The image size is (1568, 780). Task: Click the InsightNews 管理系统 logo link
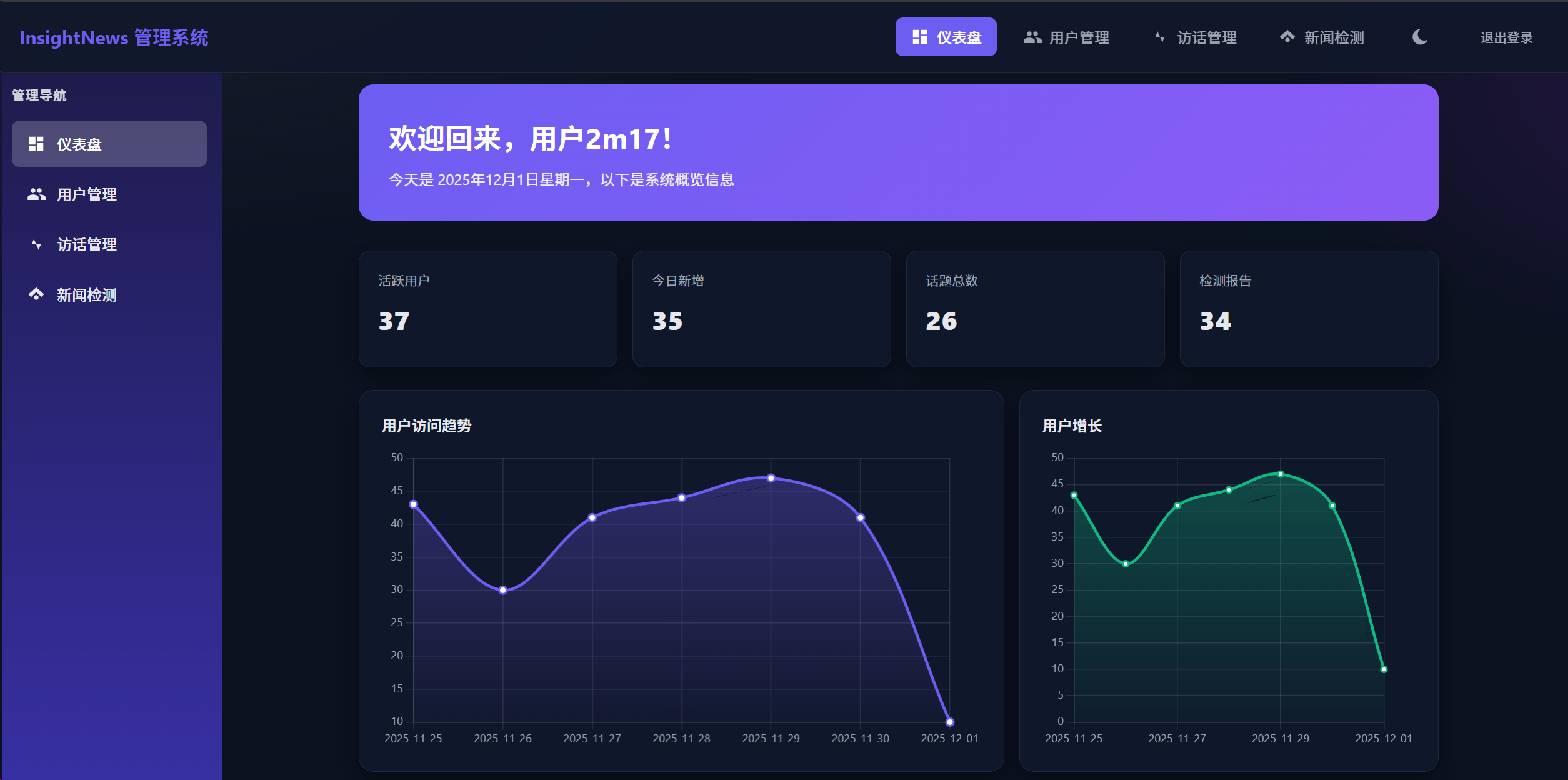114,37
